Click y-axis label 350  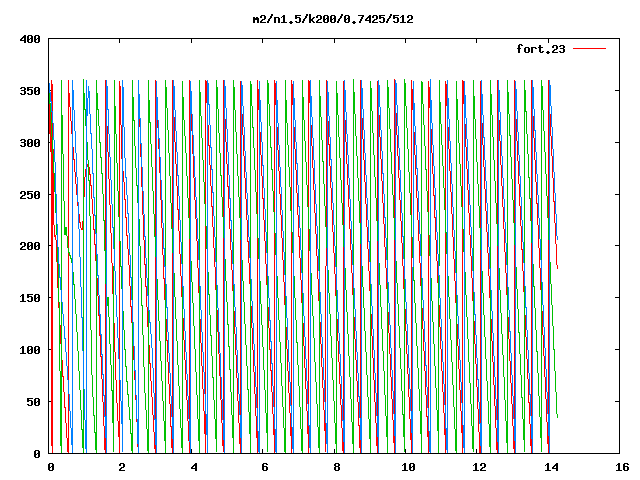pos(30,91)
